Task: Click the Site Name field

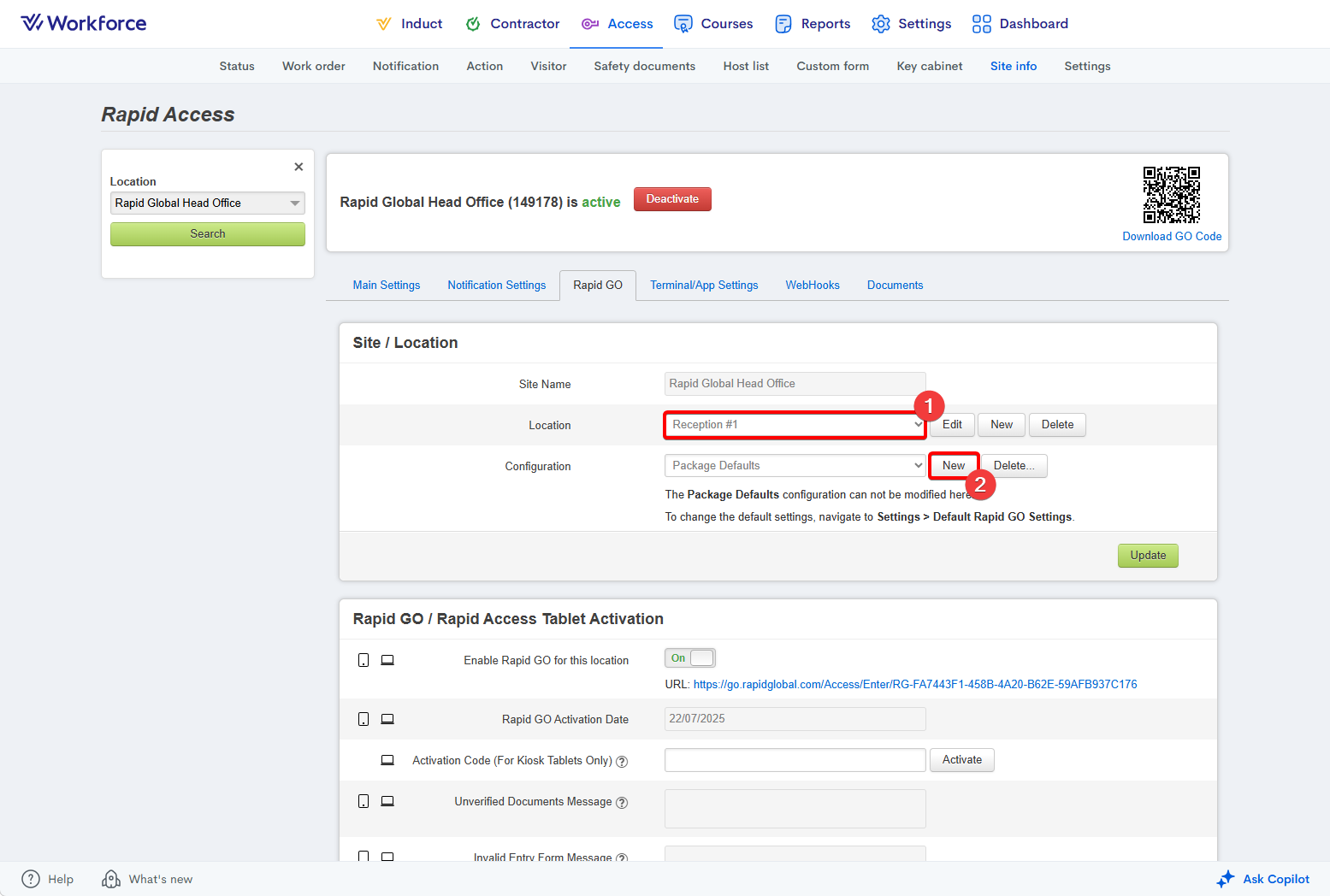Action: coord(795,384)
